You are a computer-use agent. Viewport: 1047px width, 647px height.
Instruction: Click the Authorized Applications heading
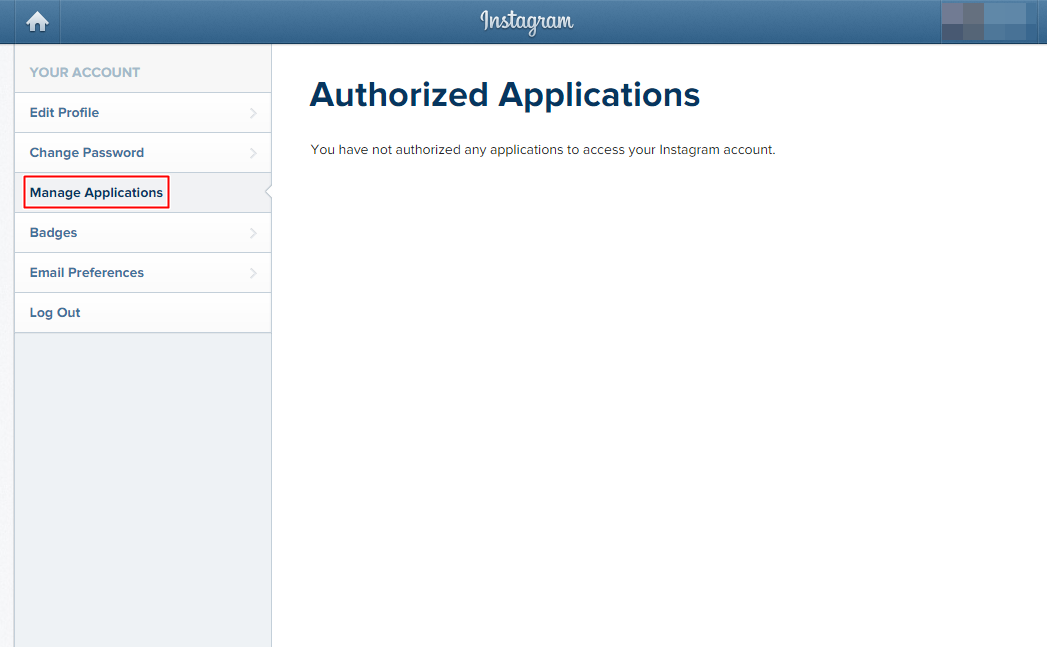tap(505, 95)
